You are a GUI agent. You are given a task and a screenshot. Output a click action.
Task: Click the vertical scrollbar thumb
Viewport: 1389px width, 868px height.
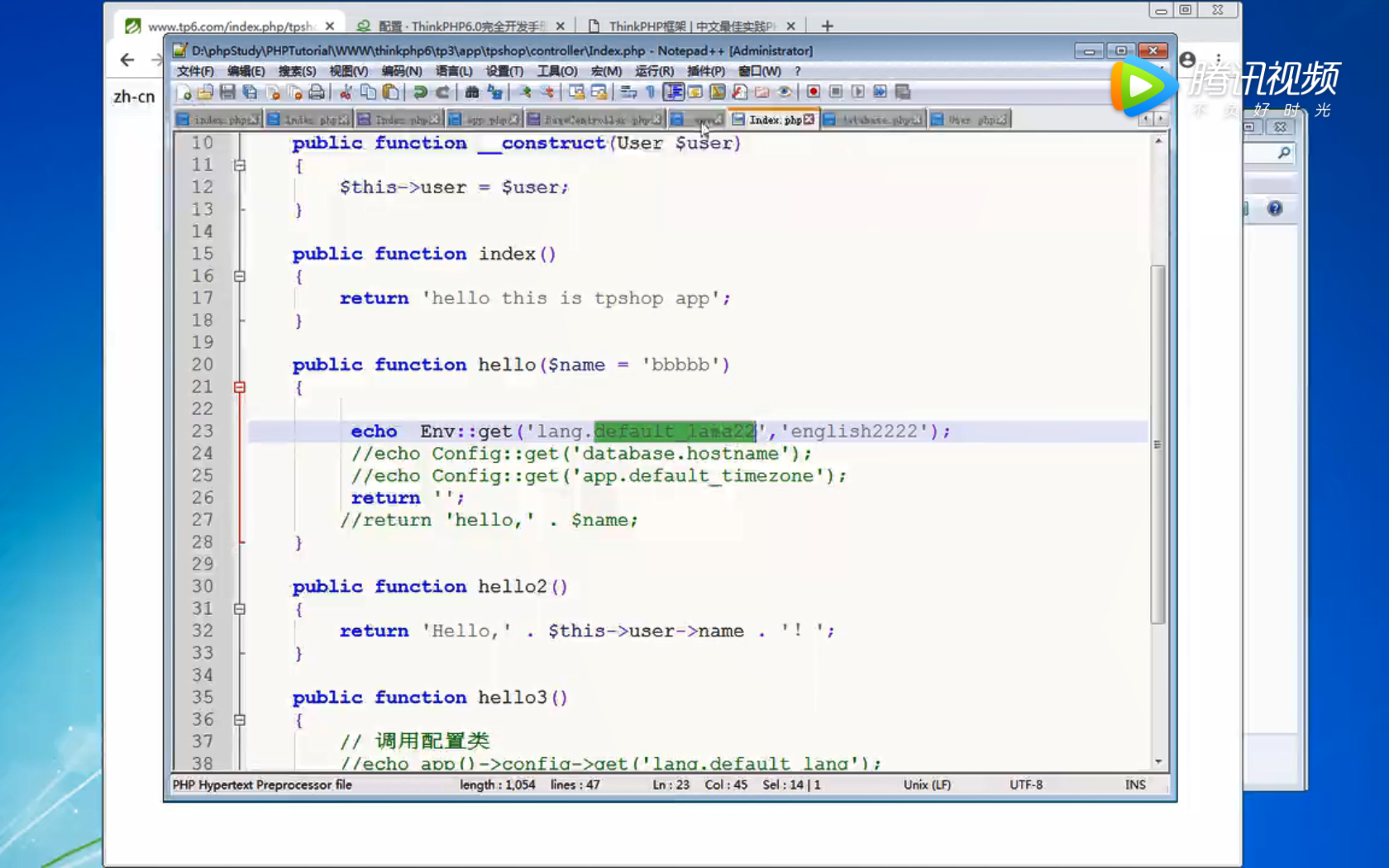pyautogui.click(x=1158, y=444)
